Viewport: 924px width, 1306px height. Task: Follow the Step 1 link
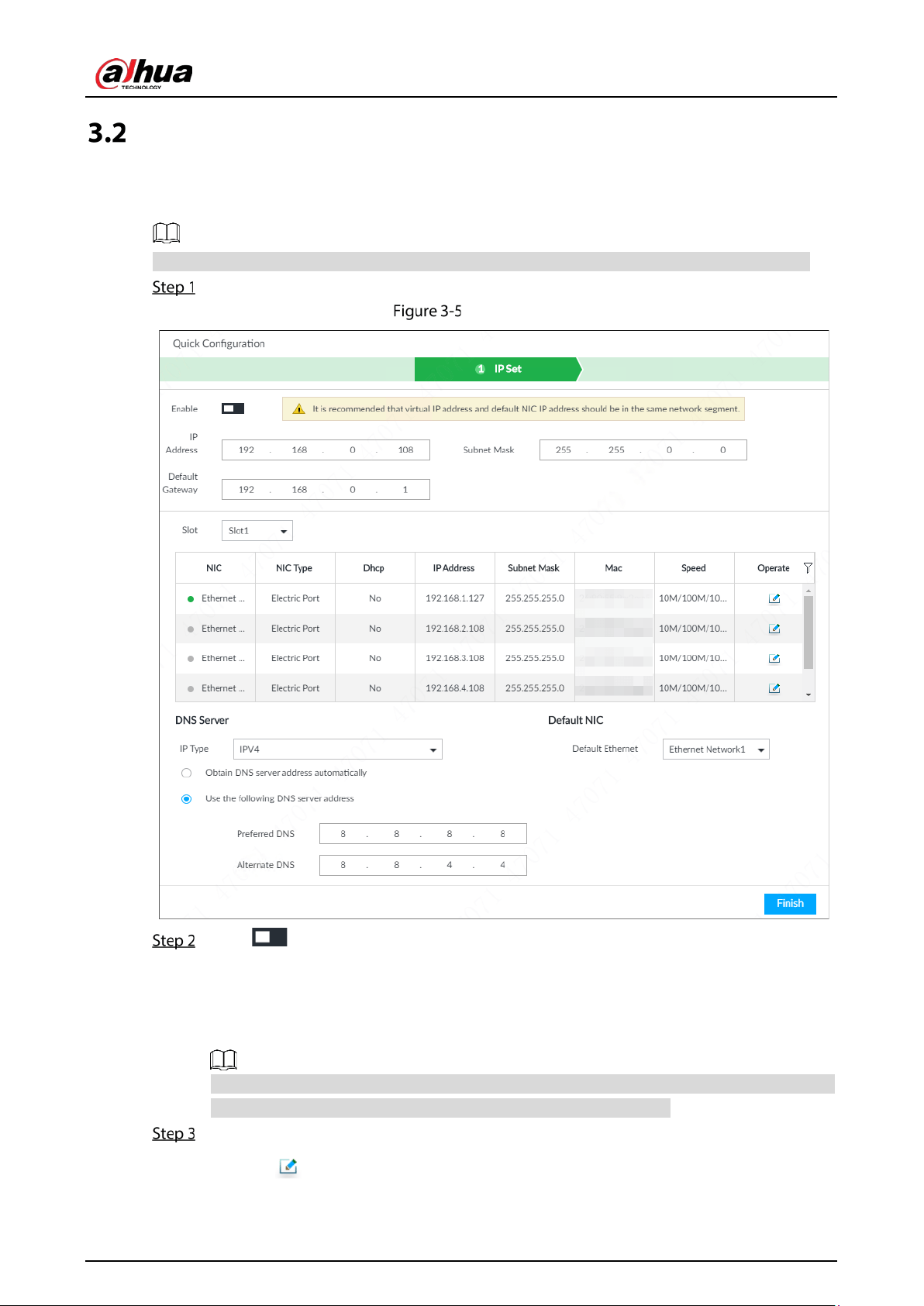tap(174, 287)
